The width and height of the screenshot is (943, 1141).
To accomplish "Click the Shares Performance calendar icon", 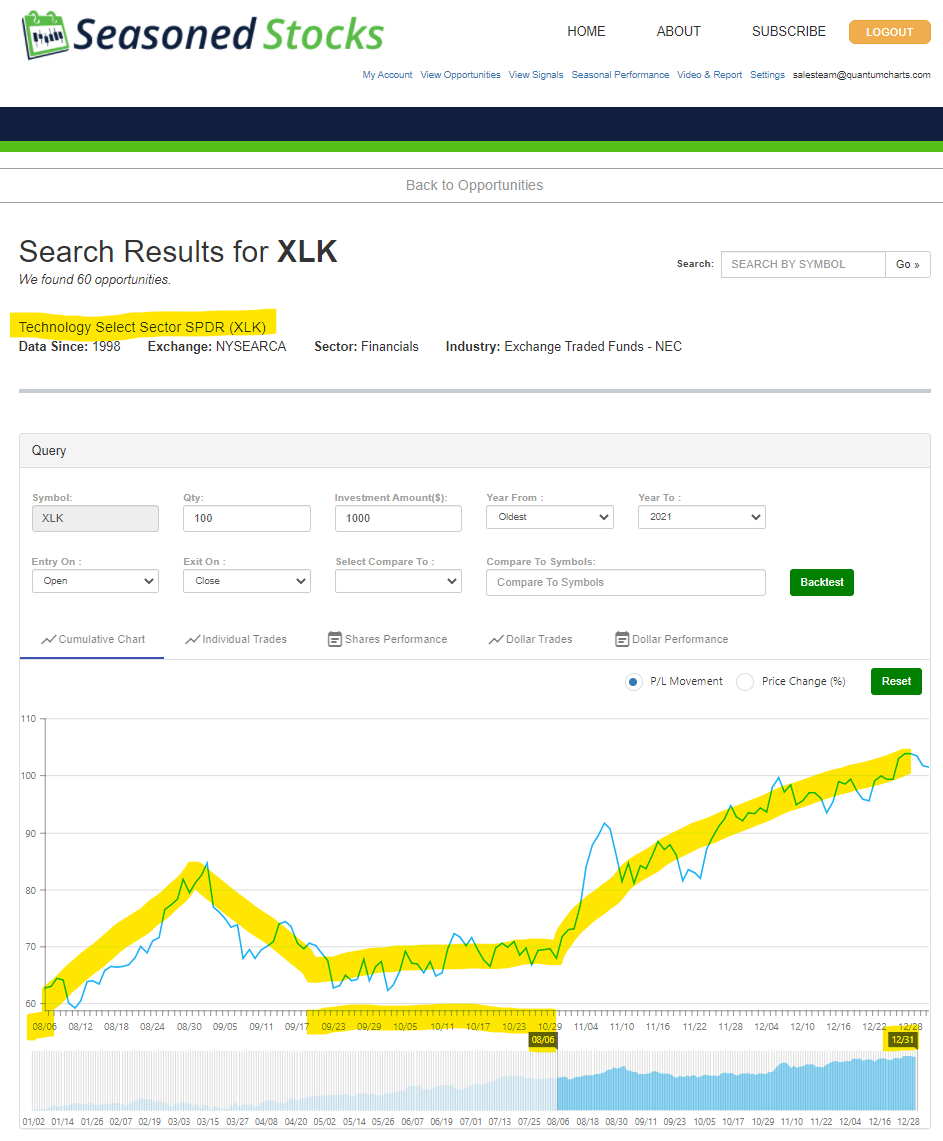I will click(335, 639).
